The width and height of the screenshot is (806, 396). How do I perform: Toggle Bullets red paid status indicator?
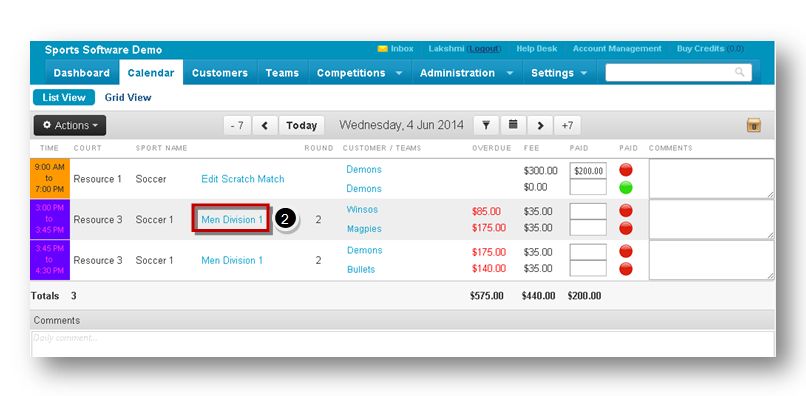pyautogui.click(x=626, y=269)
